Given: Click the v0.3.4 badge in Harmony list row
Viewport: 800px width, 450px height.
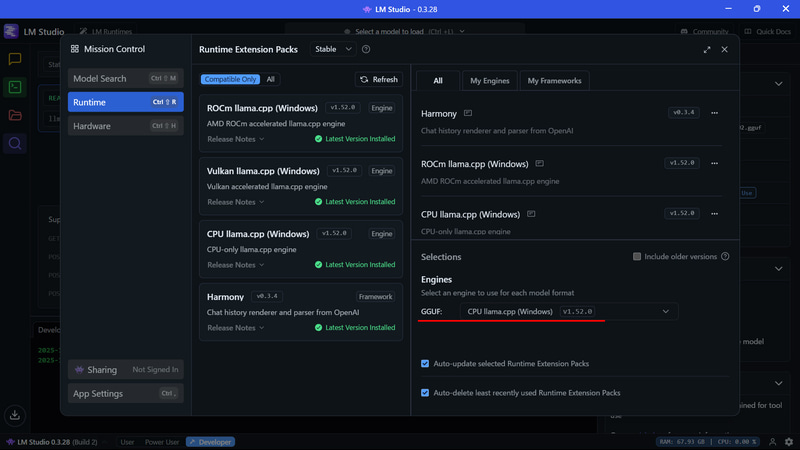Looking at the screenshot, I should tap(684, 112).
